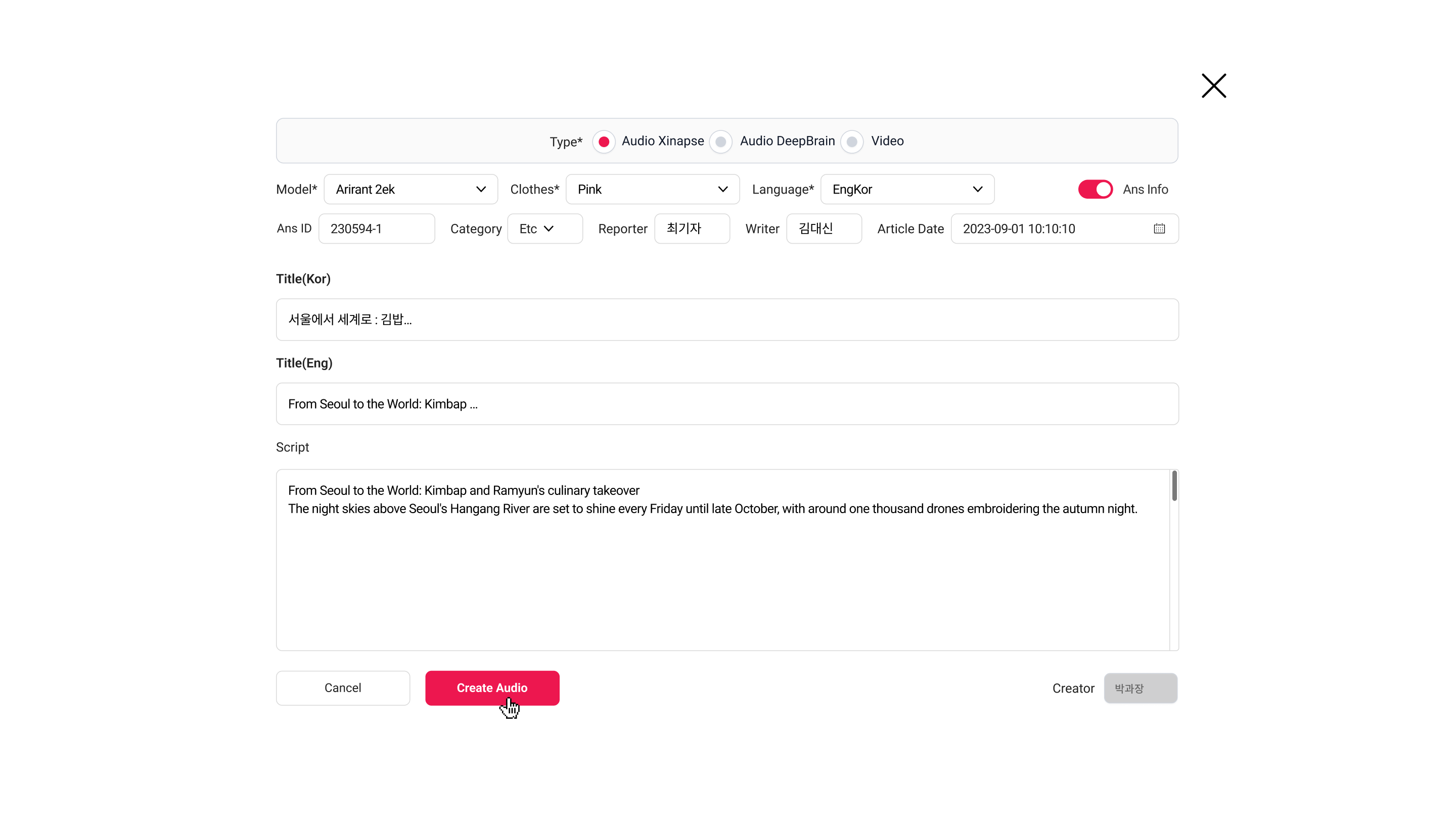The height and width of the screenshot is (819, 1456).
Task: Click into the Reporter text field
Action: 692,229
